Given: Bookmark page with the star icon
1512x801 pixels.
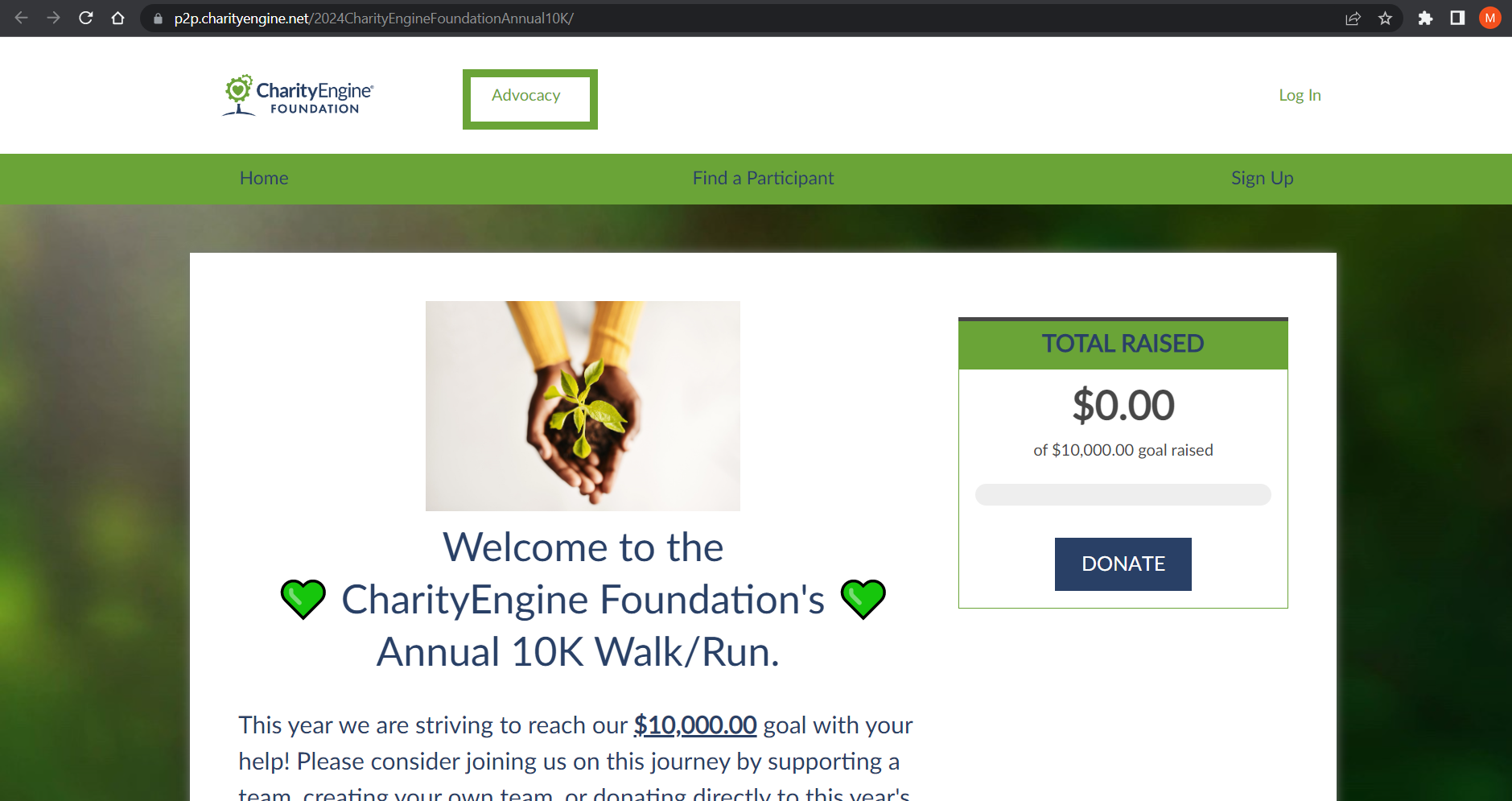Looking at the screenshot, I should [x=1385, y=18].
